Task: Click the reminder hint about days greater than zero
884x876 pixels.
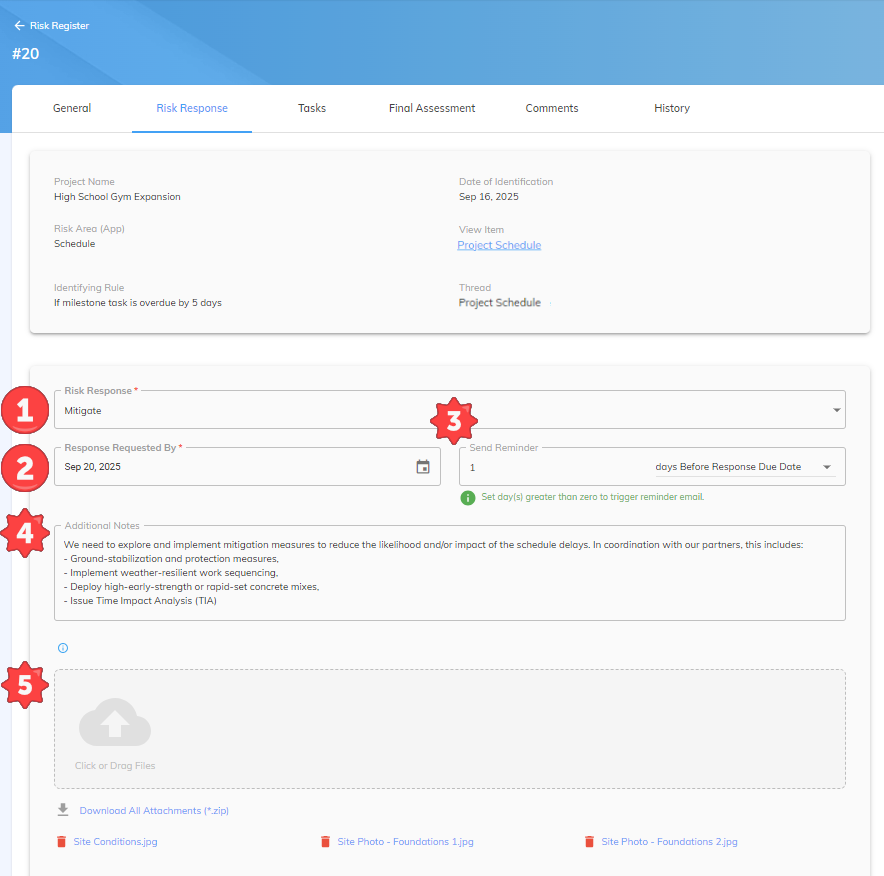Action: [593, 497]
